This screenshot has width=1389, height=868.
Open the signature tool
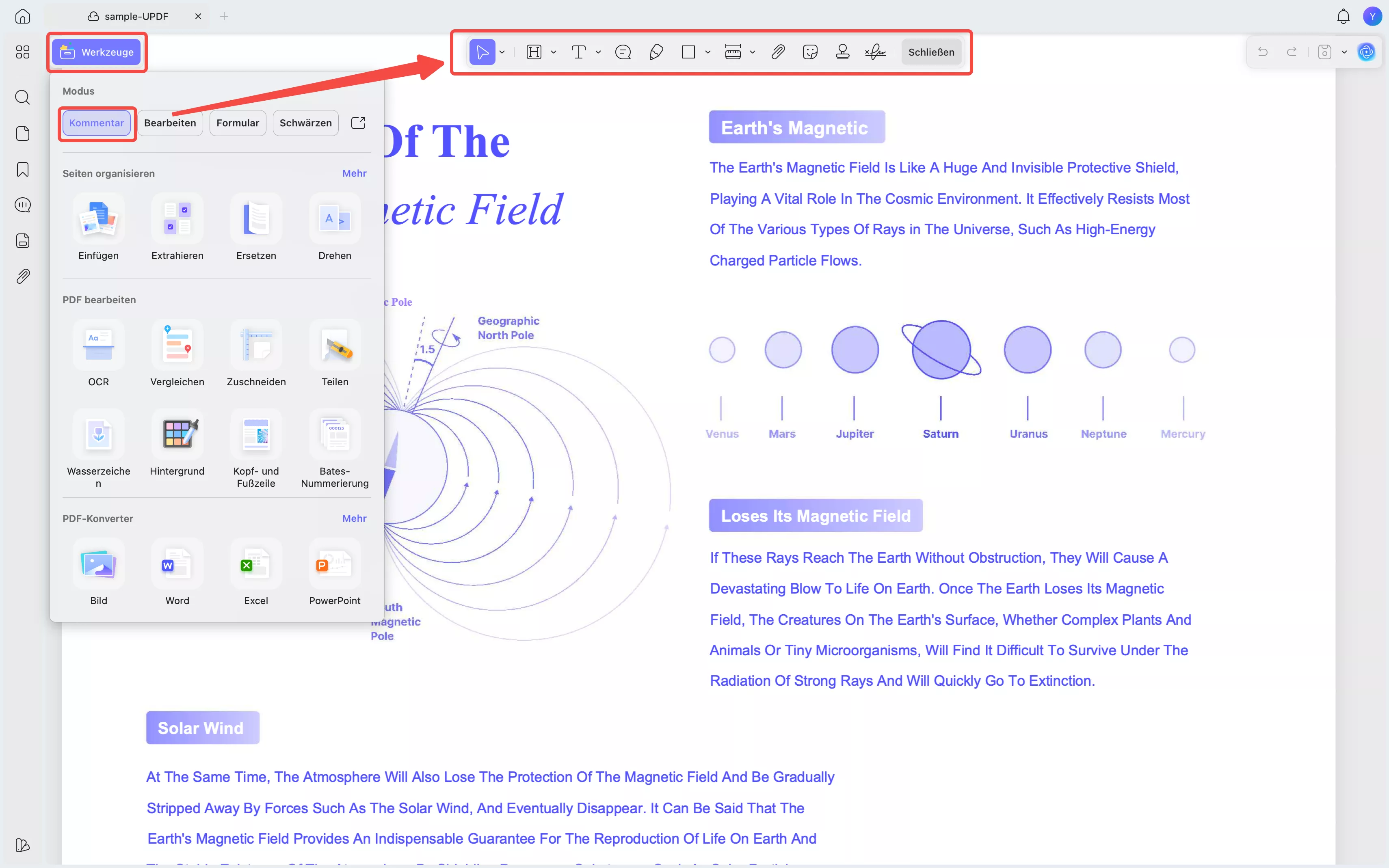click(875, 52)
